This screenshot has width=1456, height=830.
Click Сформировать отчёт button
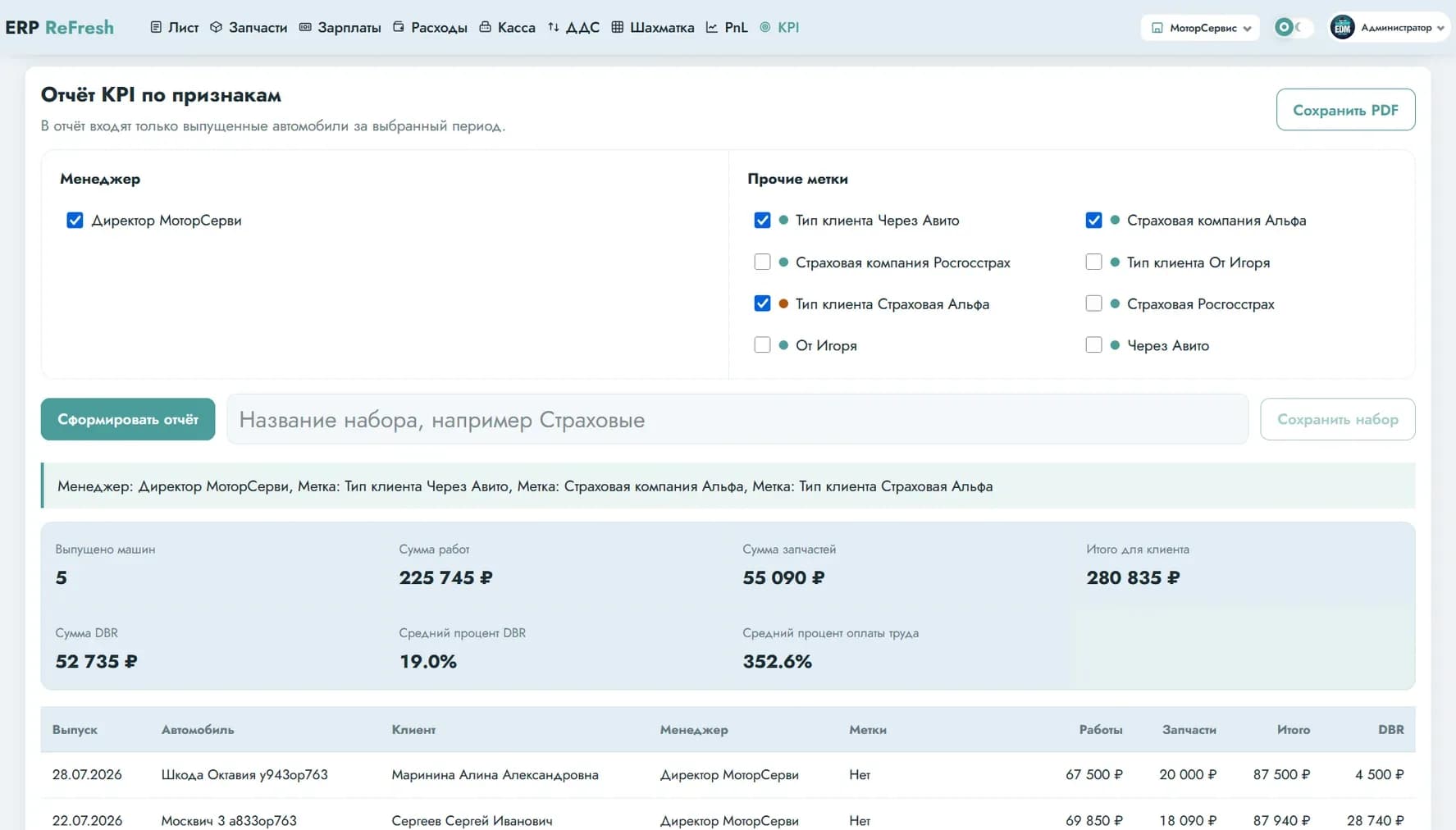(x=128, y=419)
